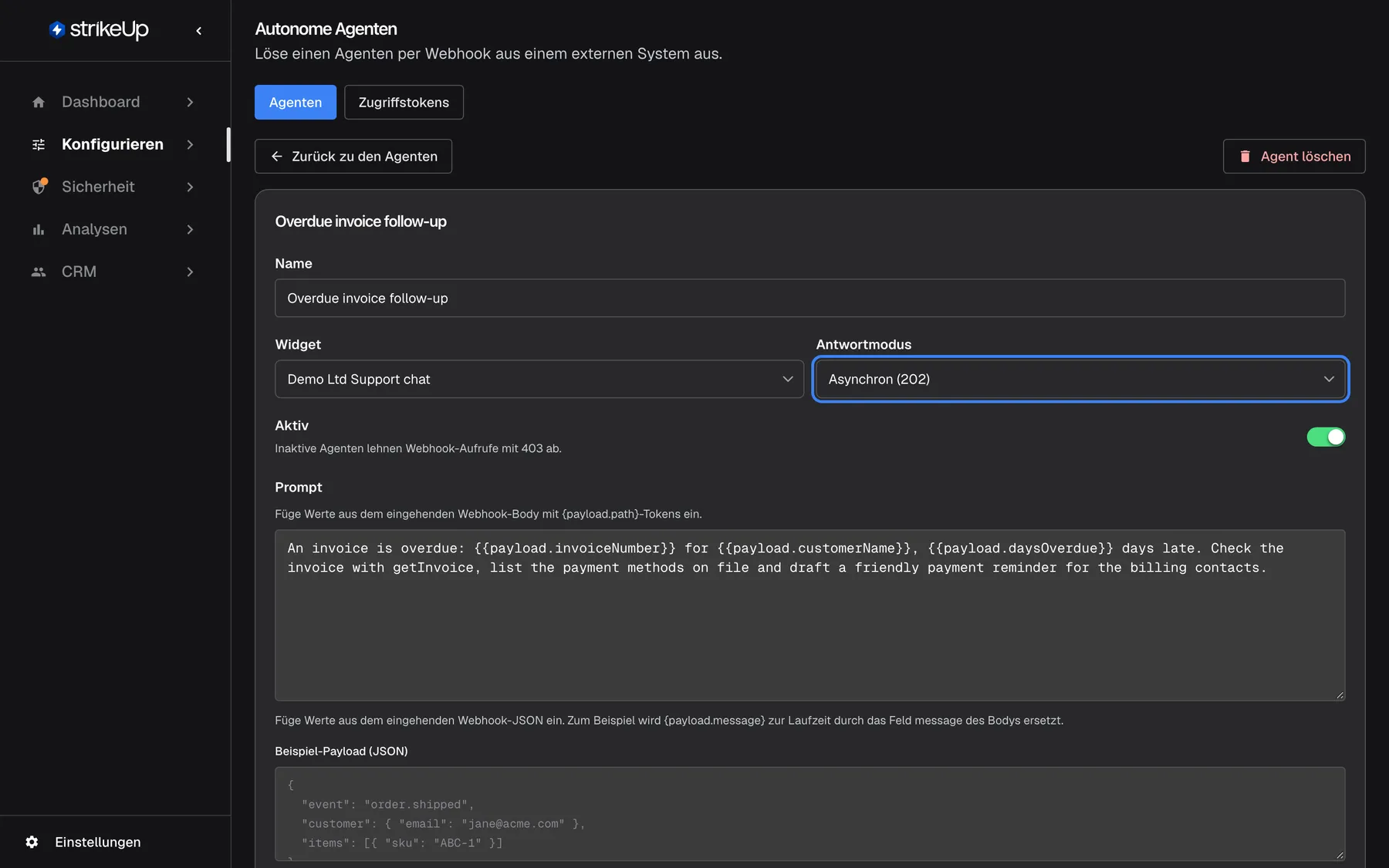Switch to the Agenten tab
Image resolution: width=1389 pixels, height=868 pixels.
coord(296,102)
